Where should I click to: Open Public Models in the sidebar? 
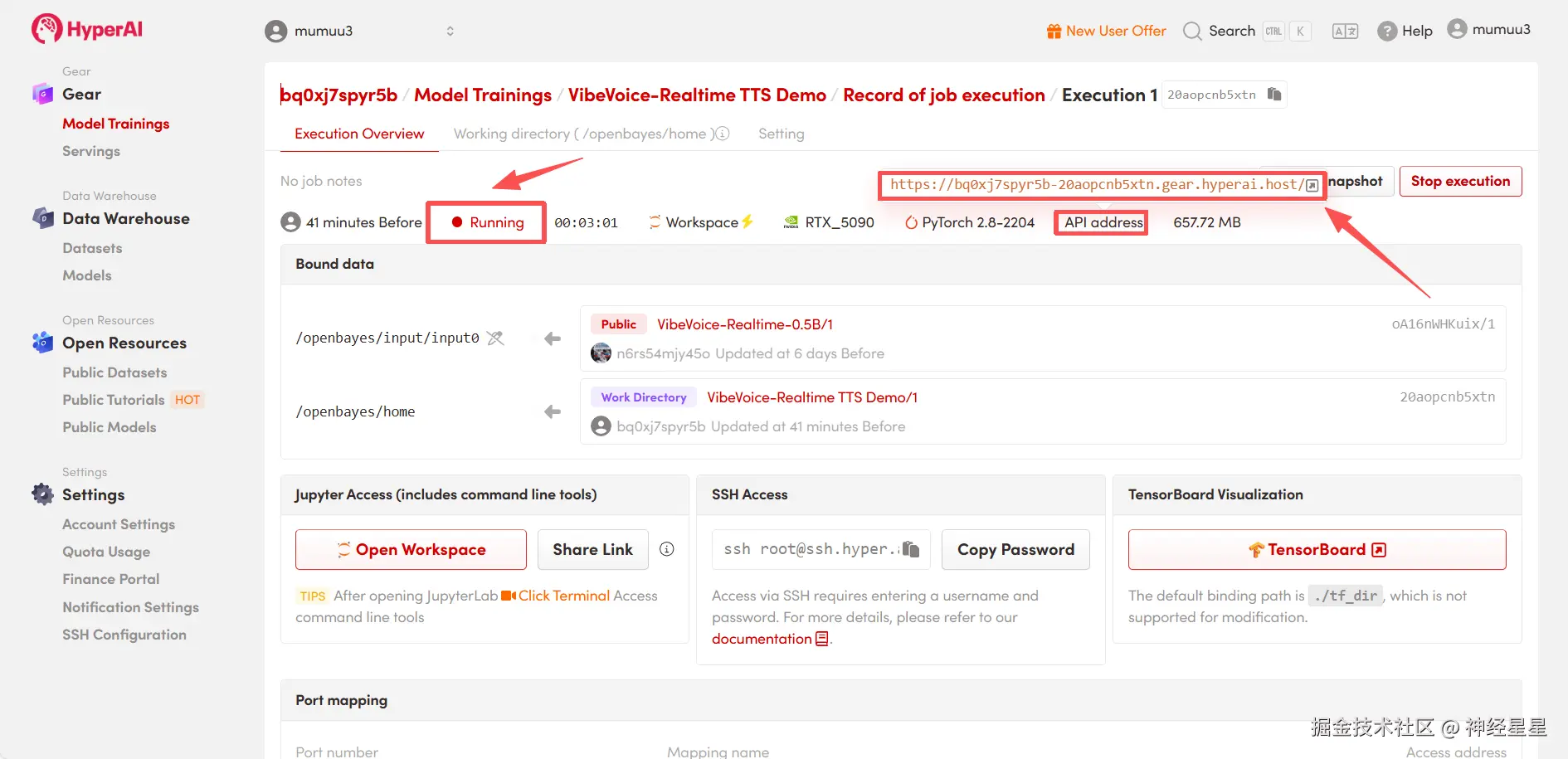point(110,427)
